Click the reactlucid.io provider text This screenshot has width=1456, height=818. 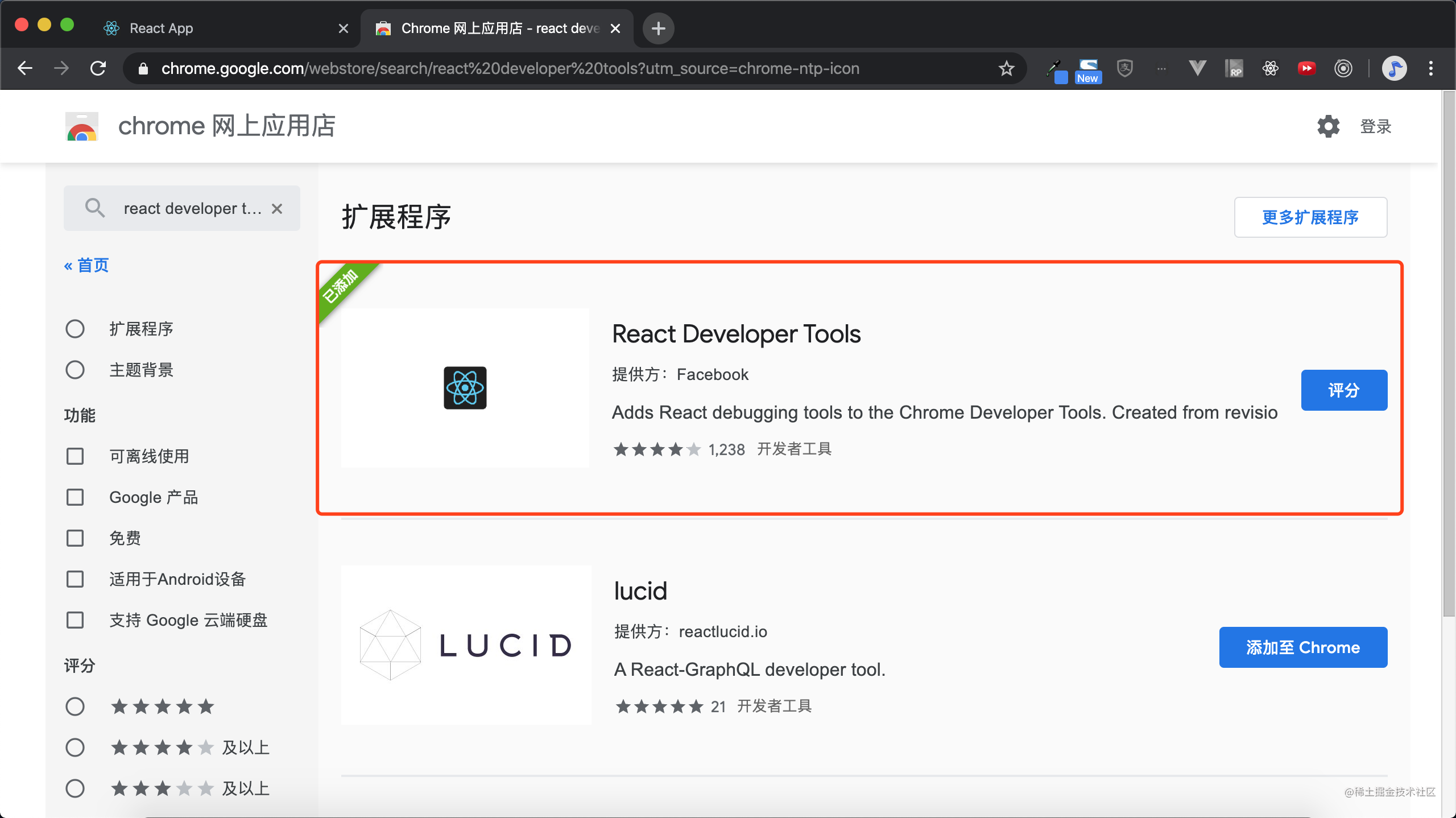[x=723, y=631]
